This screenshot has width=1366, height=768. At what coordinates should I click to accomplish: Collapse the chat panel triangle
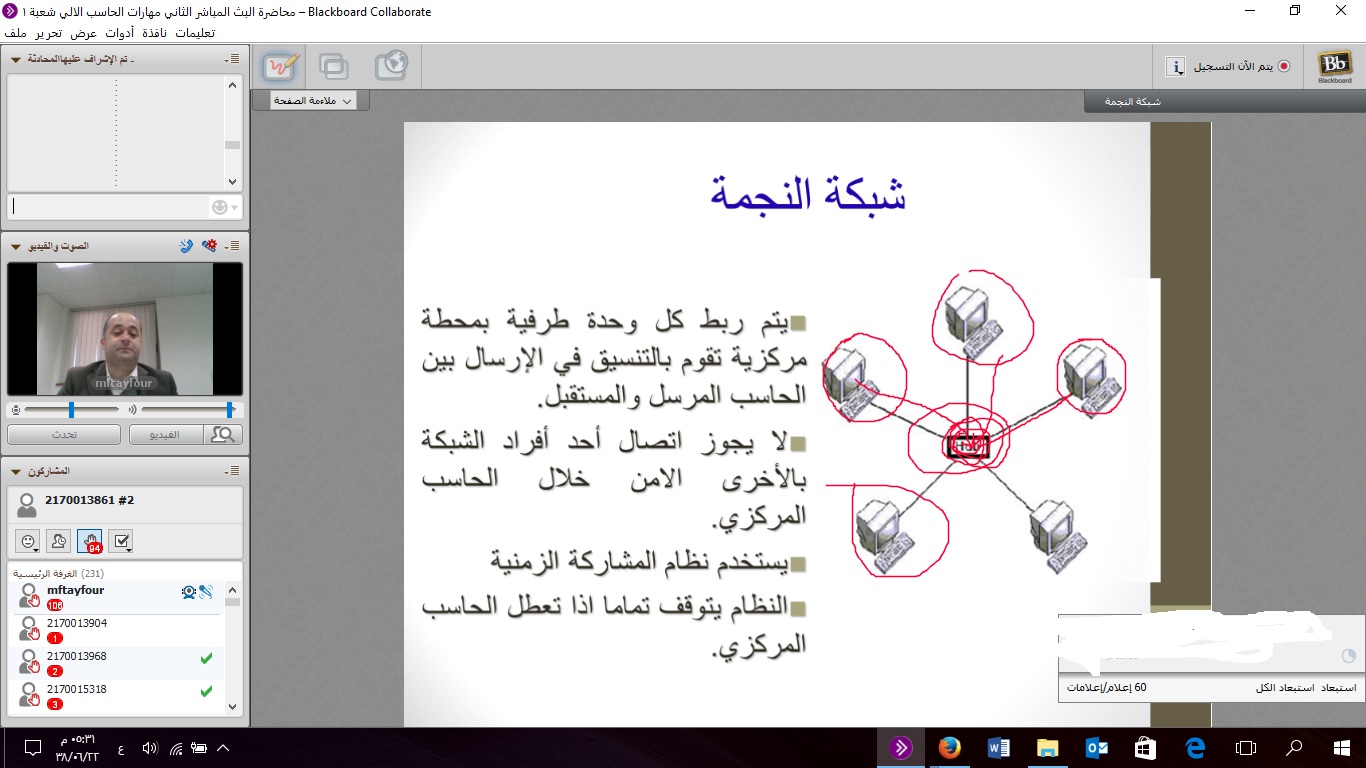(15, 60)
